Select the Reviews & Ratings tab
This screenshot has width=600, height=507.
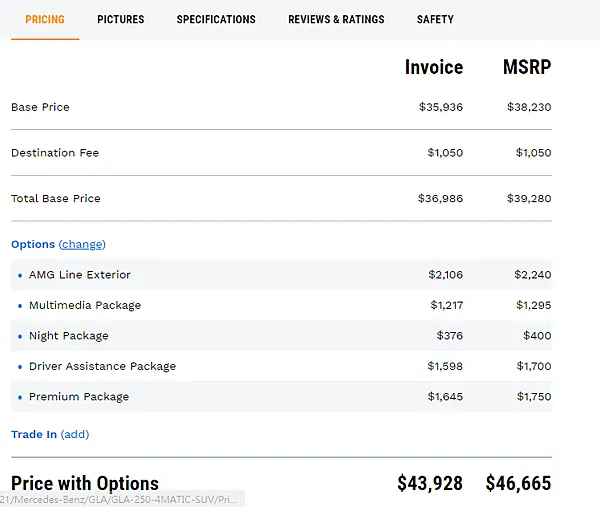[336, 19]
